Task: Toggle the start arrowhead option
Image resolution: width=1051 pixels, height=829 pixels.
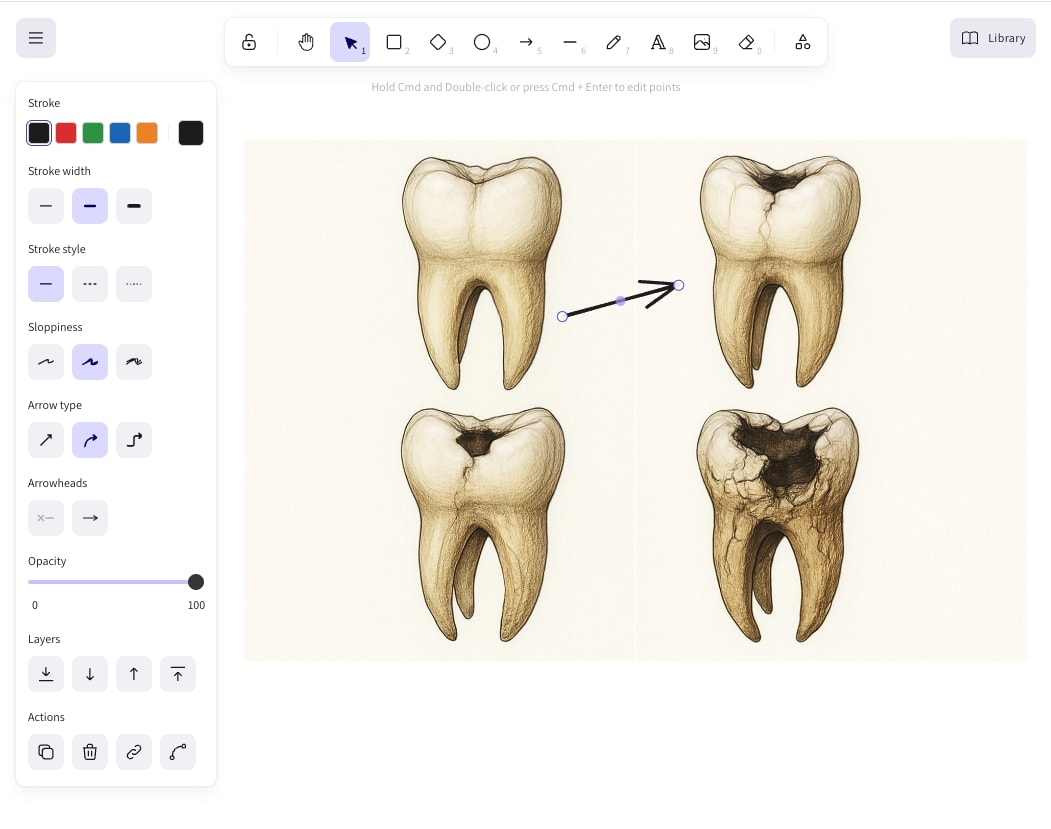Action: (x=46, y=518)
